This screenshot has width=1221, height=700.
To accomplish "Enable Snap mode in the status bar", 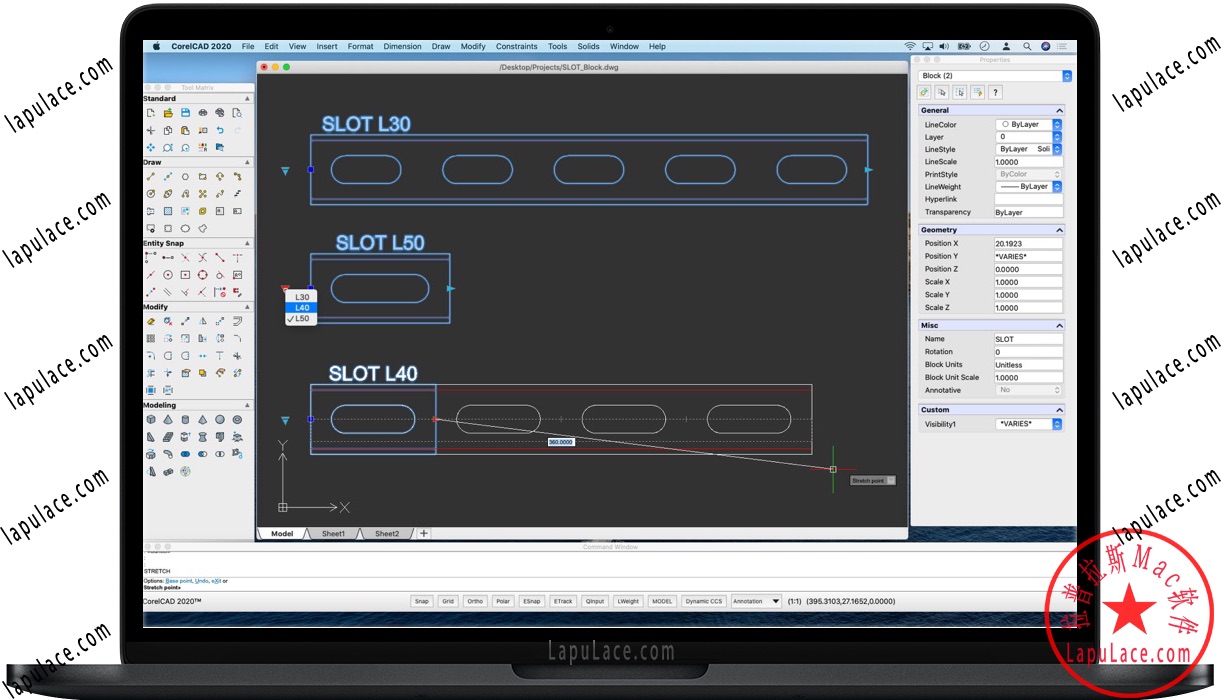I will click(421, 601).
